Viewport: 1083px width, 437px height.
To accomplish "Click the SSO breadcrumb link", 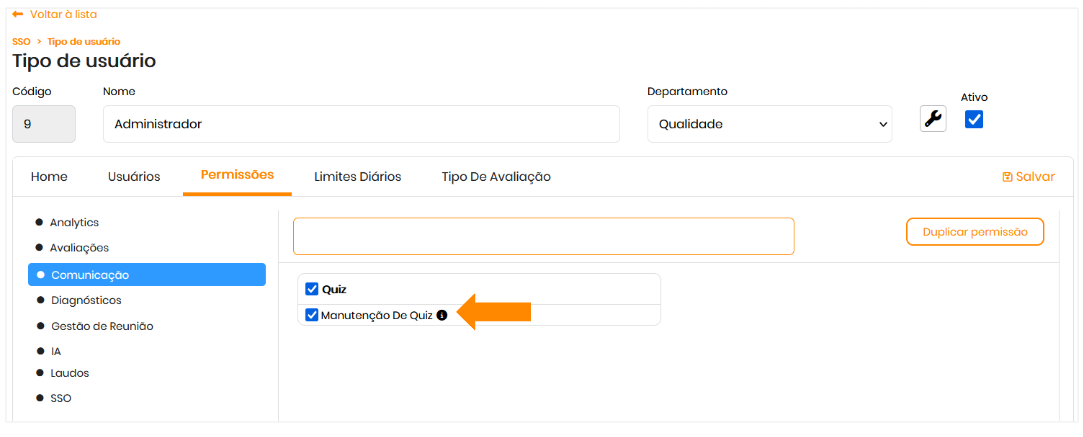I will [x=20, y=41].
